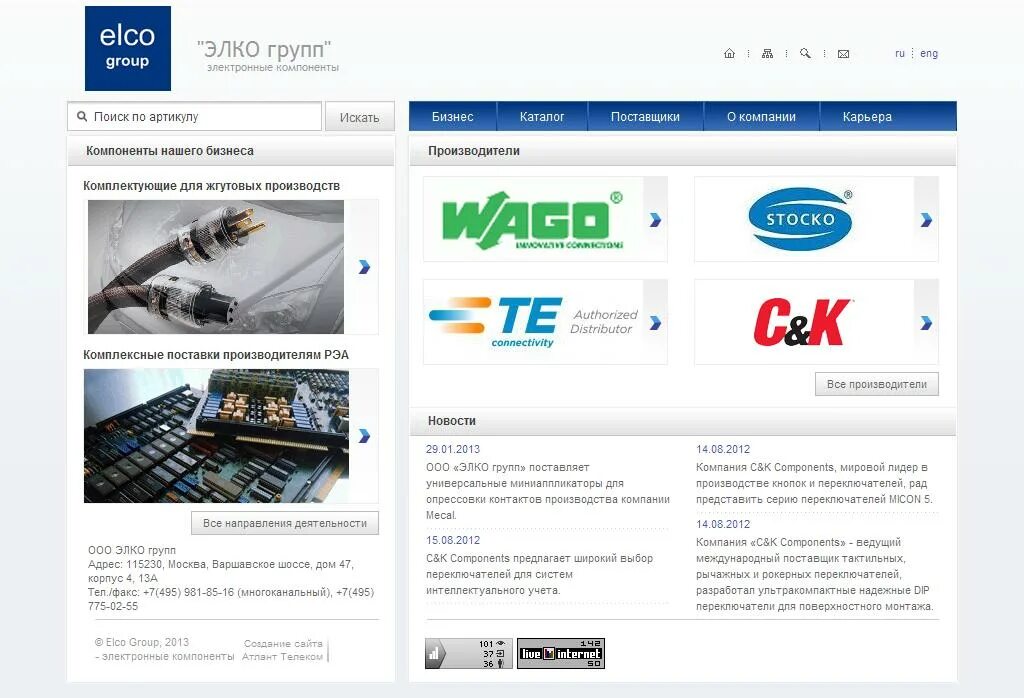Click the arrow beside the cable connectors image

(x=364, y=266)
